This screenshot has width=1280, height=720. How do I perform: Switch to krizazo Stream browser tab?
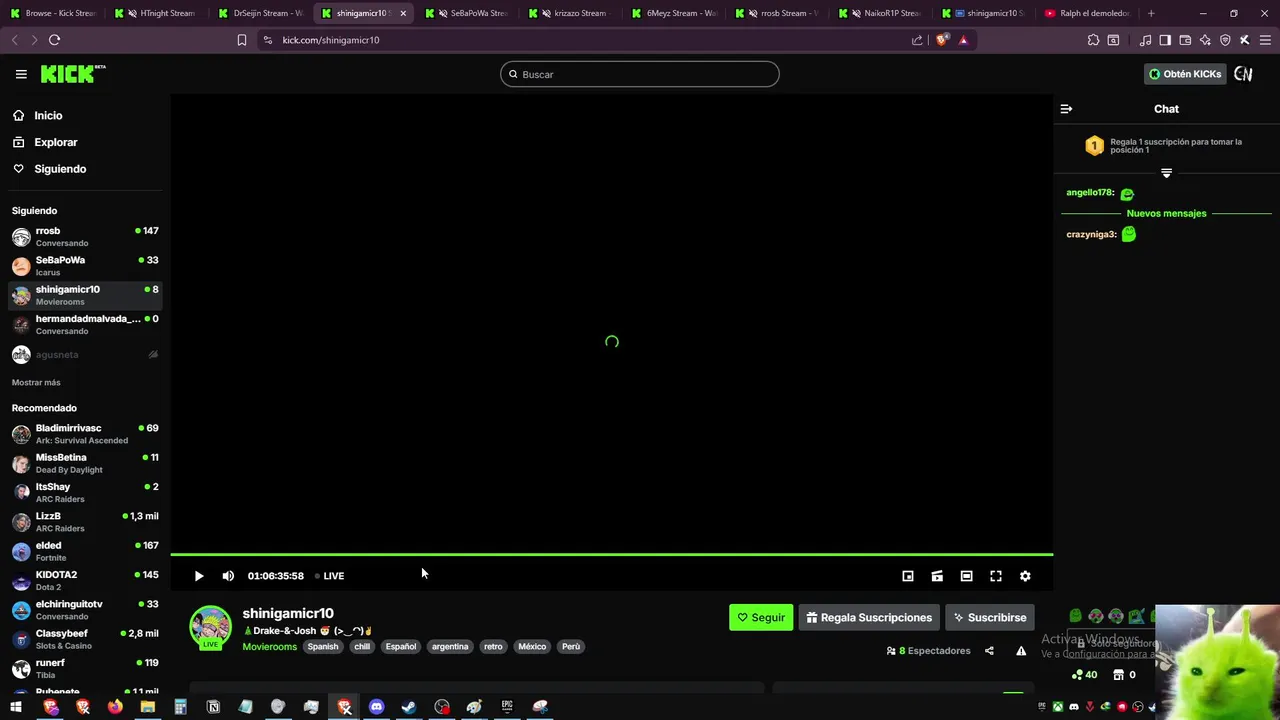(572, 13)
